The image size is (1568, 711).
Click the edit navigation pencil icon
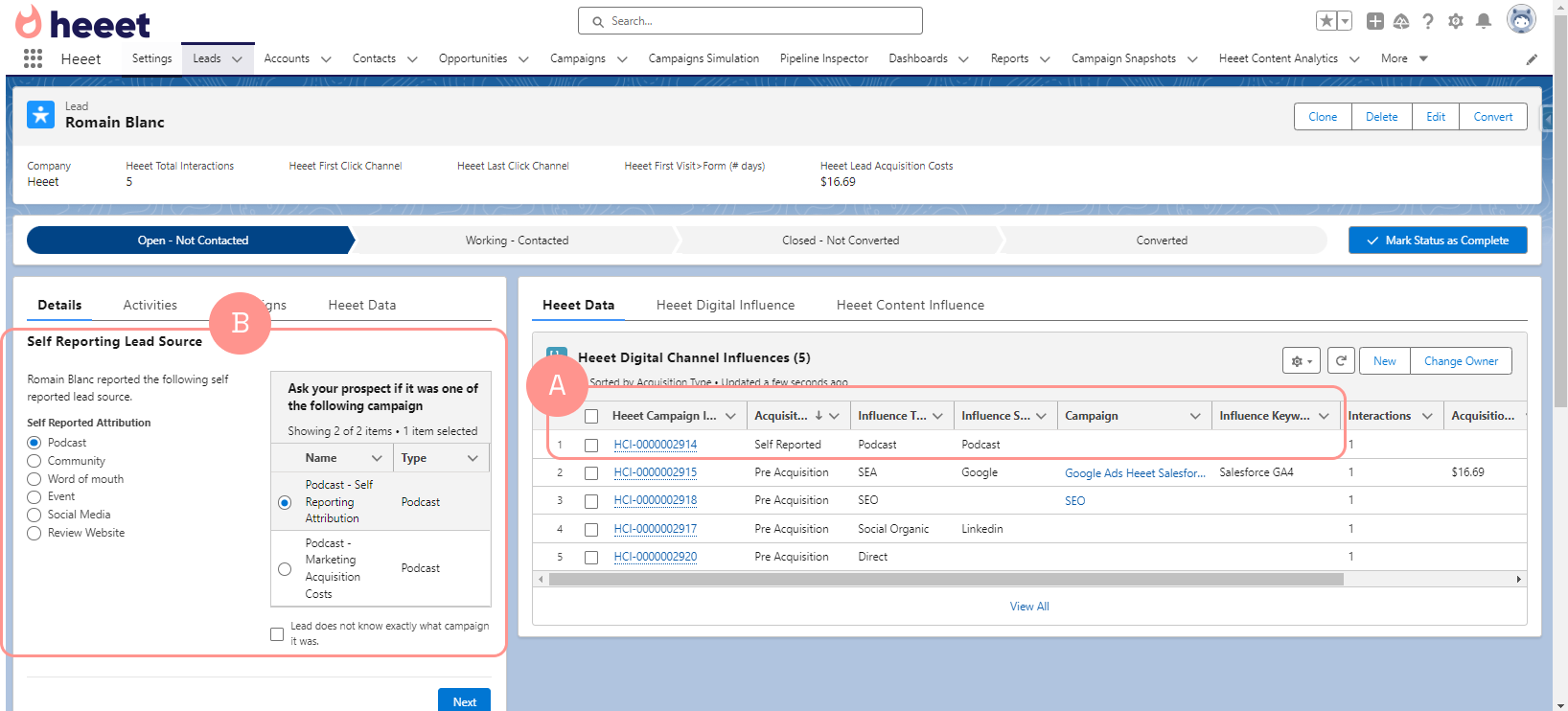point(1532,59)
